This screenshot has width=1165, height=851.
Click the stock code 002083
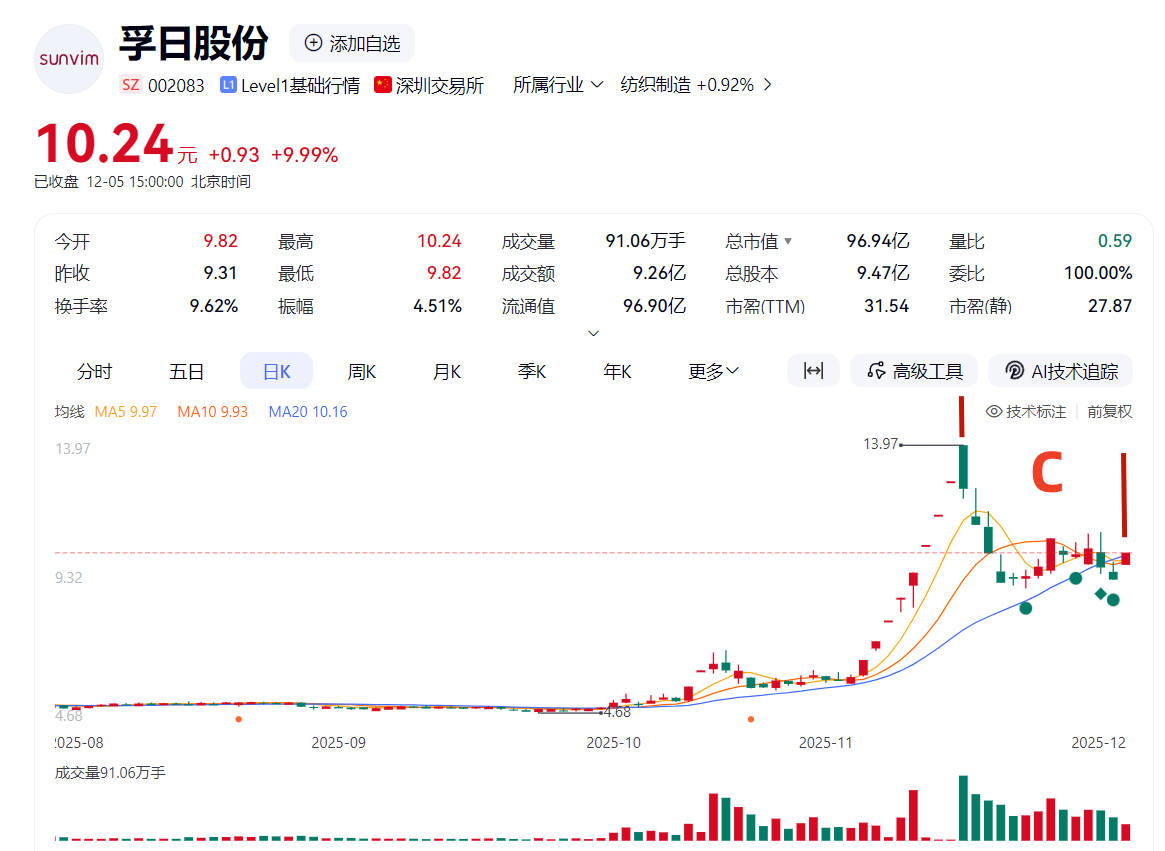click(x=176, y=85)
